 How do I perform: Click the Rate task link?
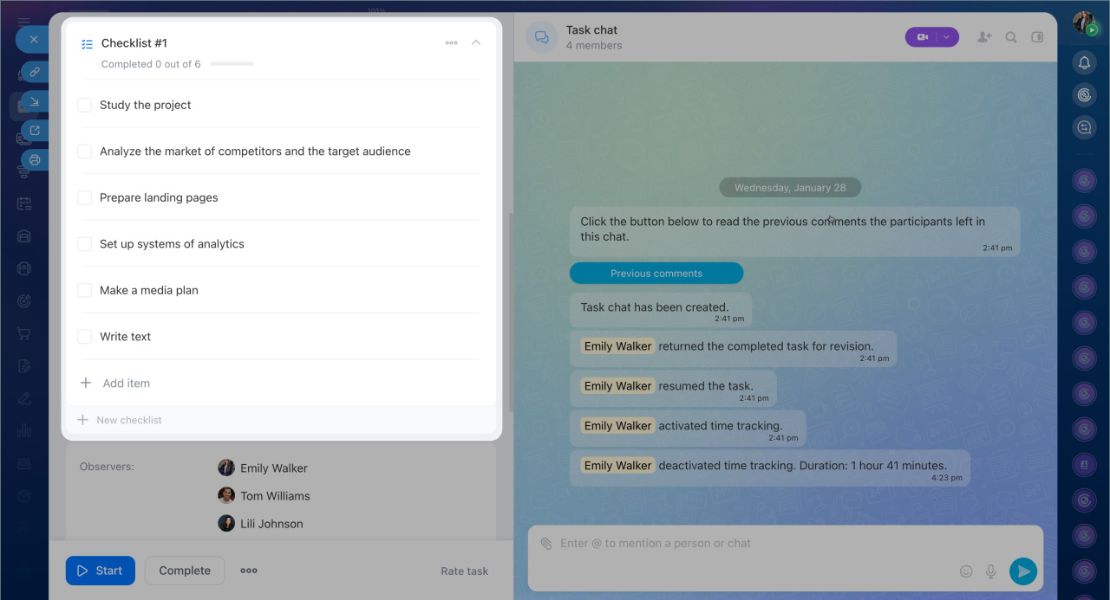click(464, 571)
